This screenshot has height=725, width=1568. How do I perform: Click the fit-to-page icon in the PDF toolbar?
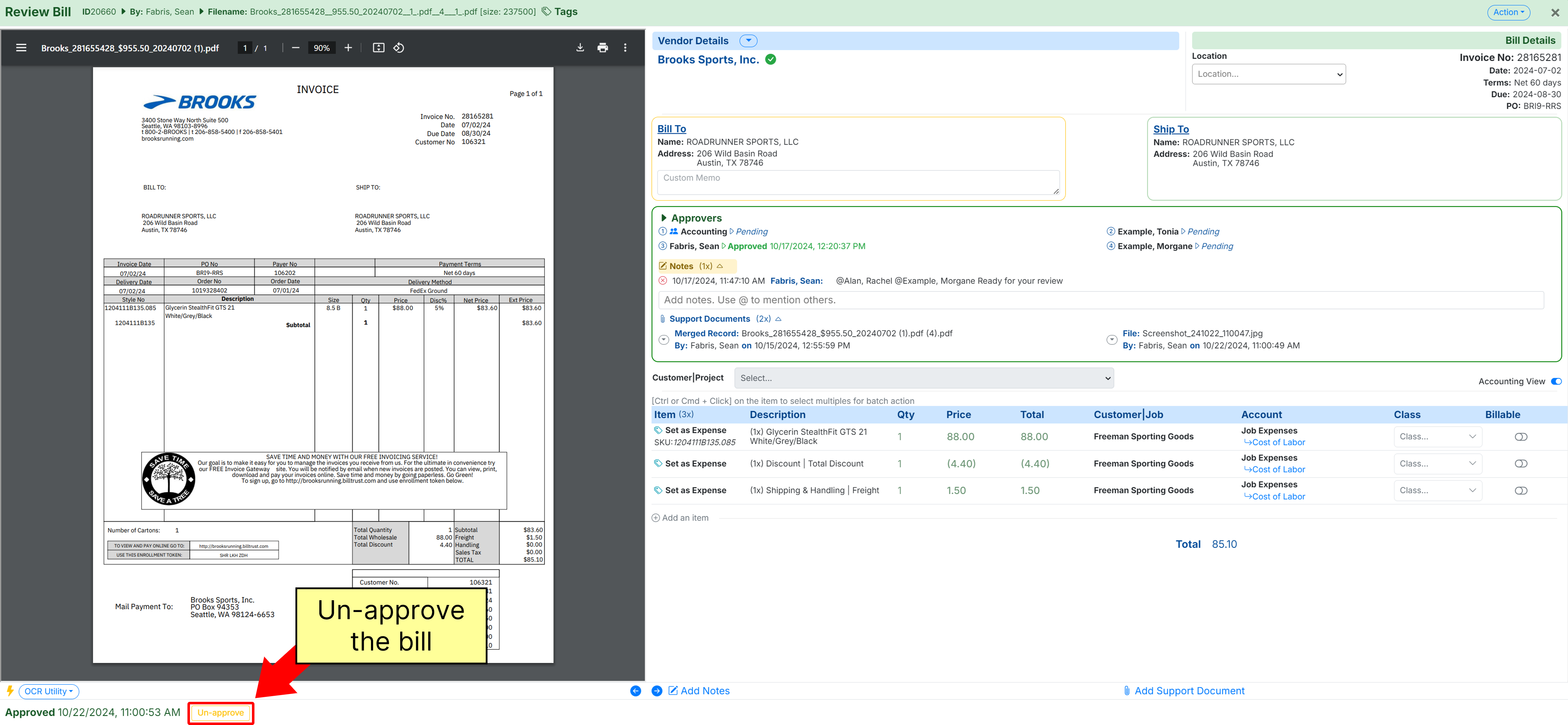[378, 47]
